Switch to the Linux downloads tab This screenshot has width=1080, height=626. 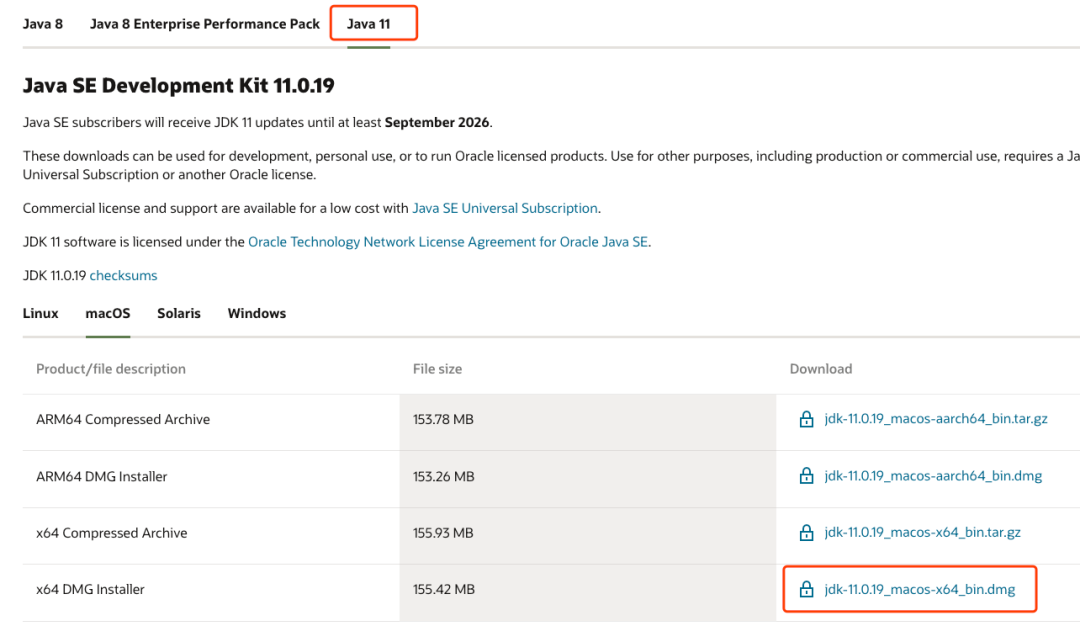41,313
